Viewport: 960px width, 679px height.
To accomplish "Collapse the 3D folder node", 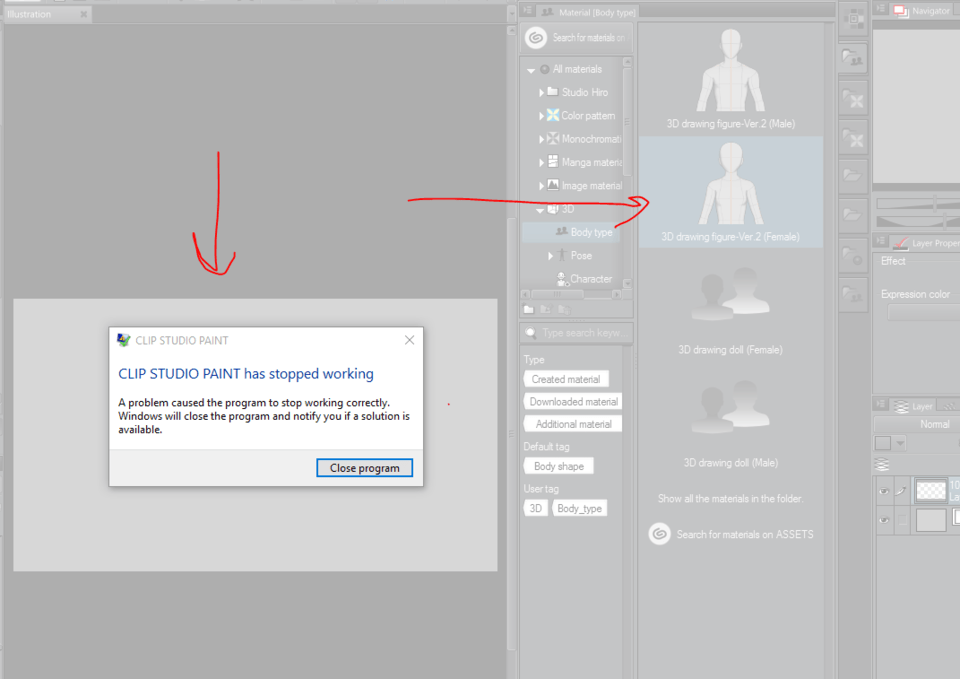I will [x=539, y=210].
